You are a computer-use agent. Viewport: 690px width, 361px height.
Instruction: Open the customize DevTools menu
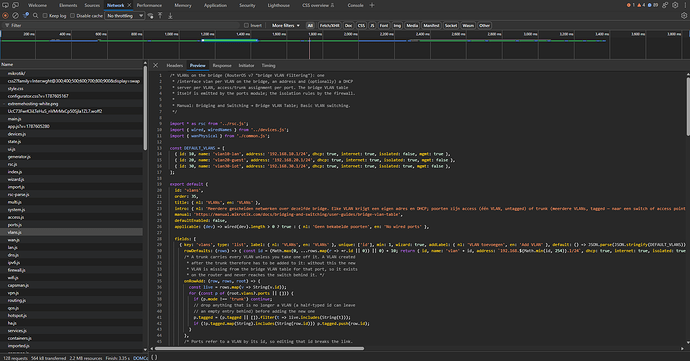[x=685, y=5]
